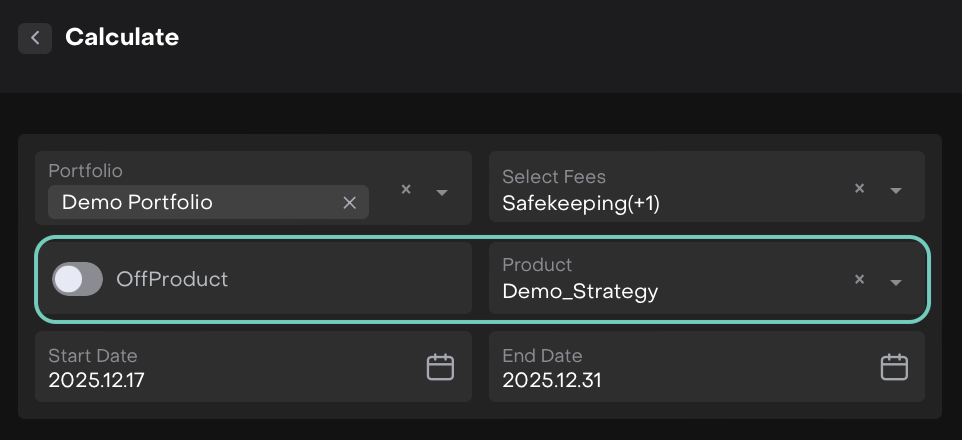Screen dimensions: 962x440
Task: Click the End Date value 2025.12.31
Action: coord(551,380)
